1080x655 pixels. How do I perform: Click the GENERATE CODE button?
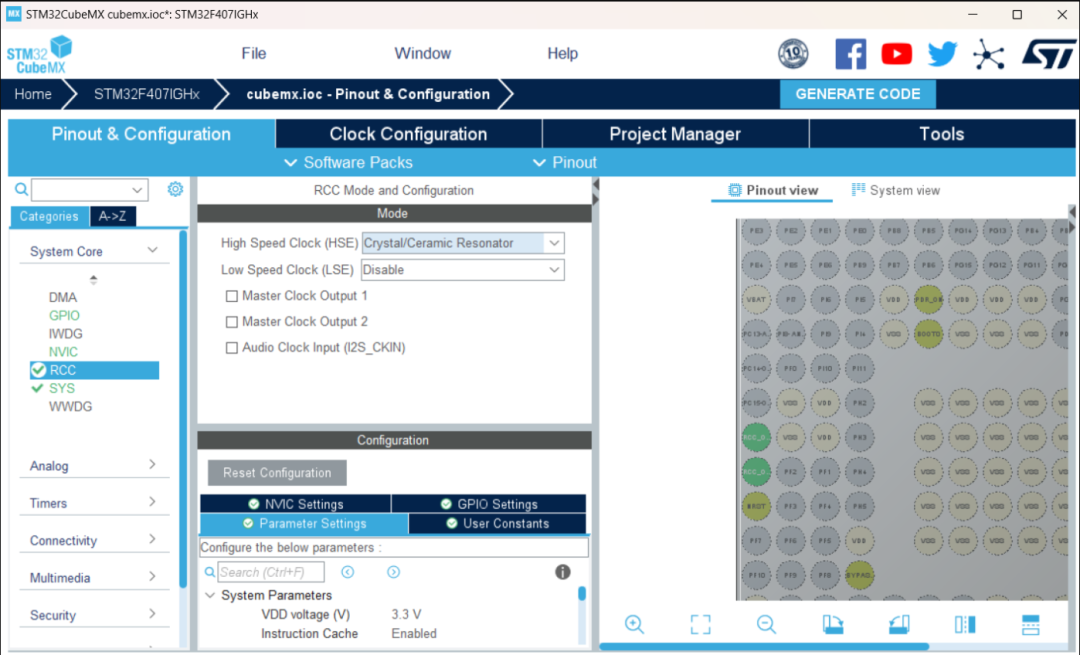(x=858, y=94)
